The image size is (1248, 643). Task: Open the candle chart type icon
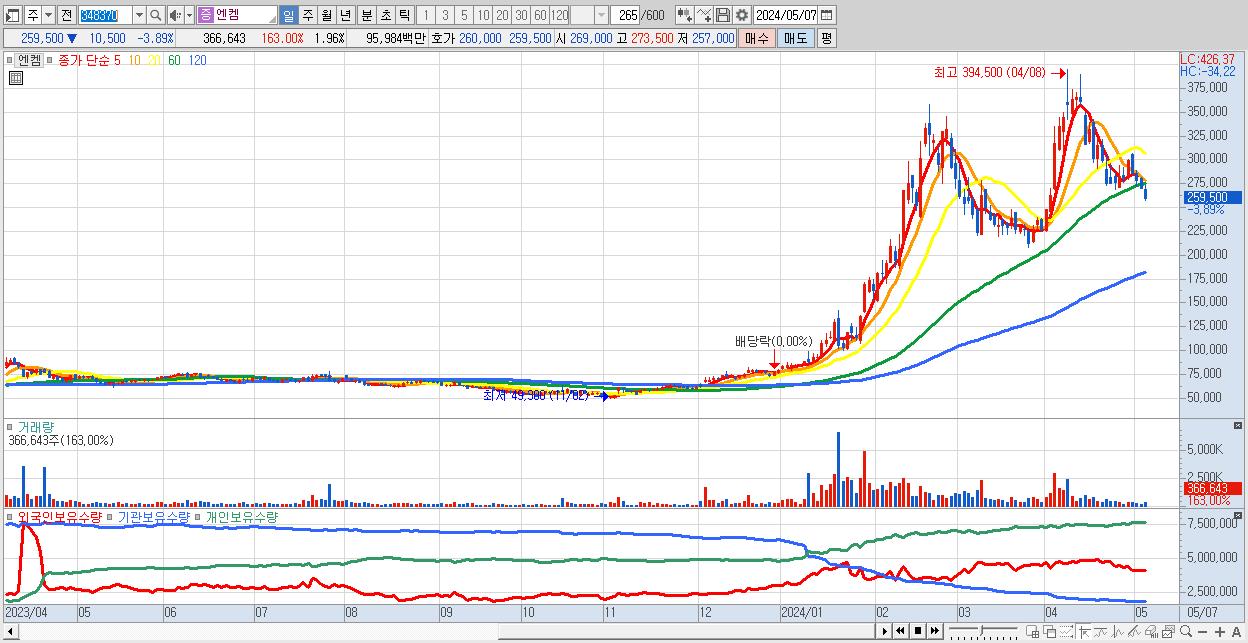click(x=685, y=15)
